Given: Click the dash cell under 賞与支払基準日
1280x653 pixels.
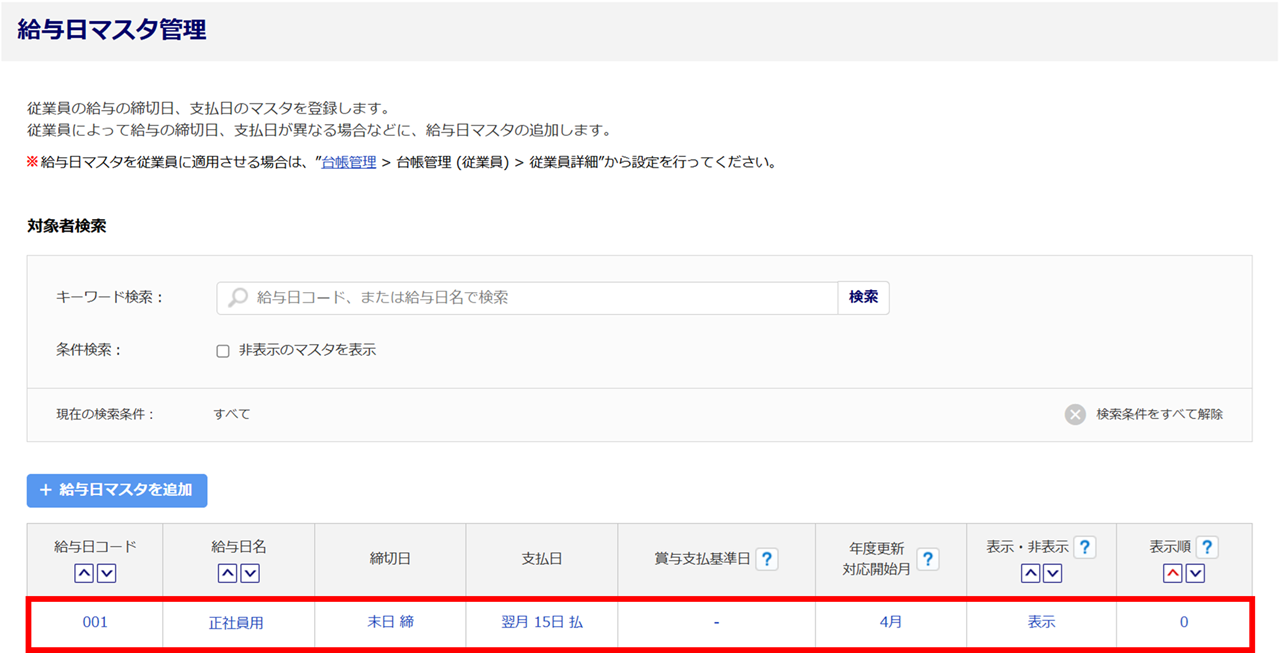Looking at the screenshot, I should pos(717,622).
